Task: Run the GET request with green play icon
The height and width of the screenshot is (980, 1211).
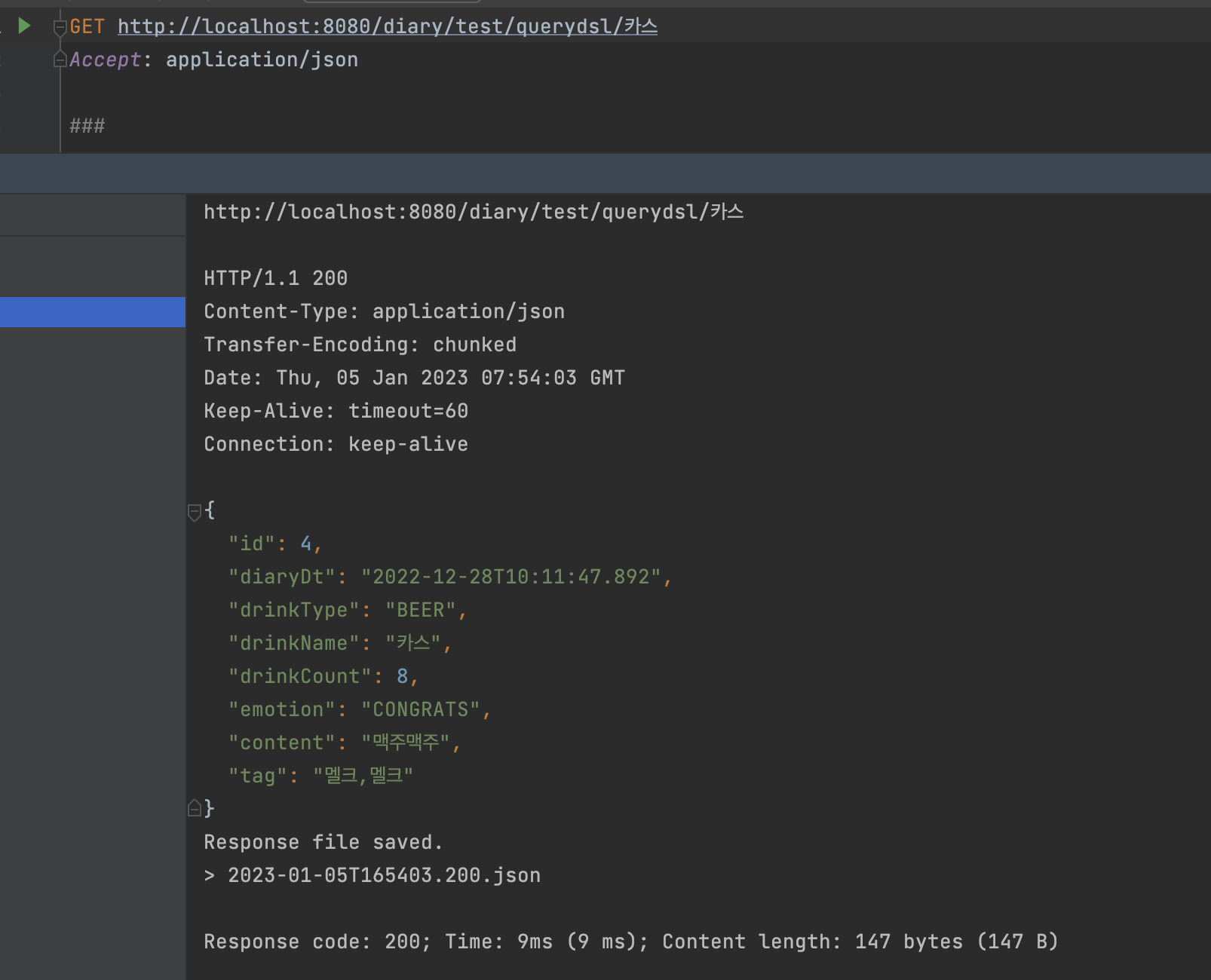Action: point(24,26)
